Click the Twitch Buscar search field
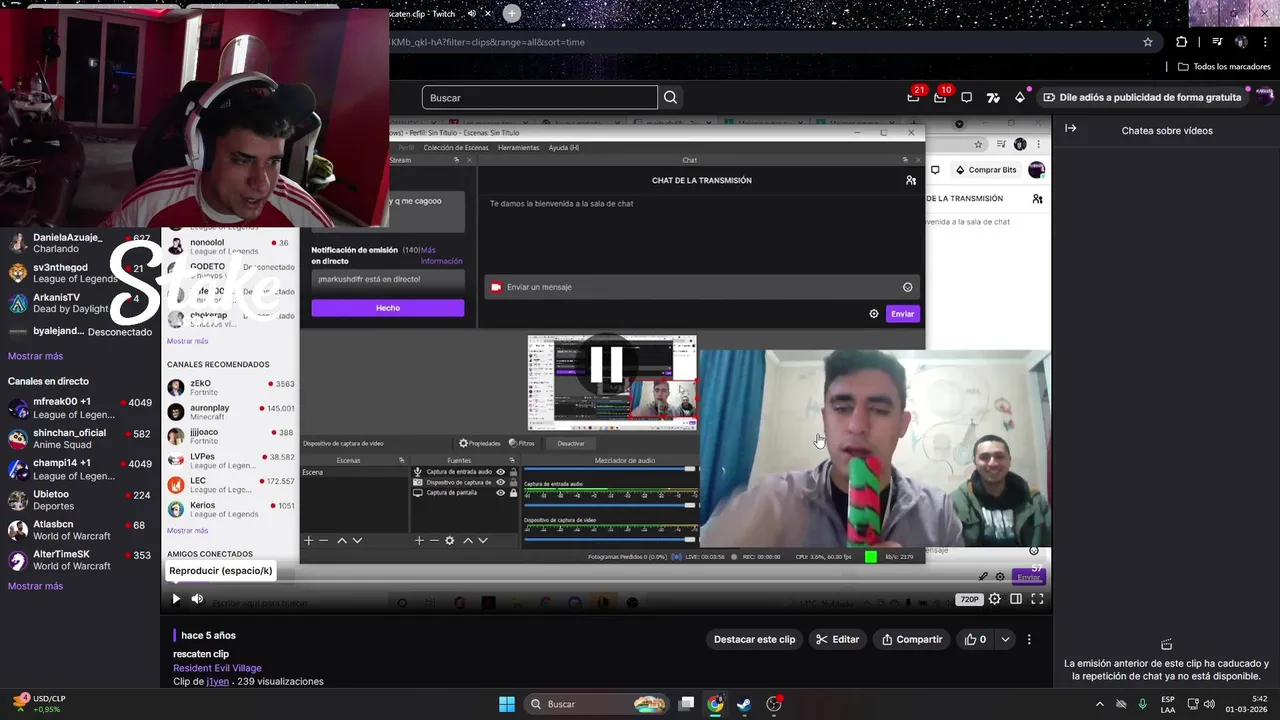This screenshot has width=1280, height=720. [x=540, y=97]
